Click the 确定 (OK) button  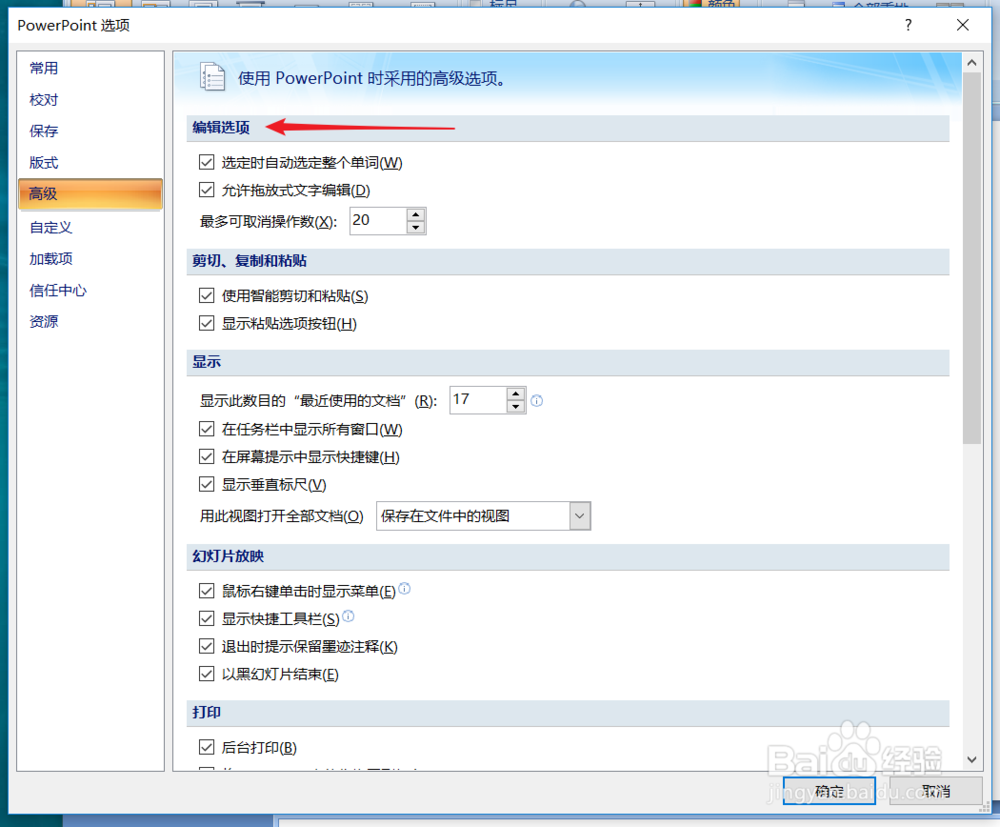pos(829,791)
